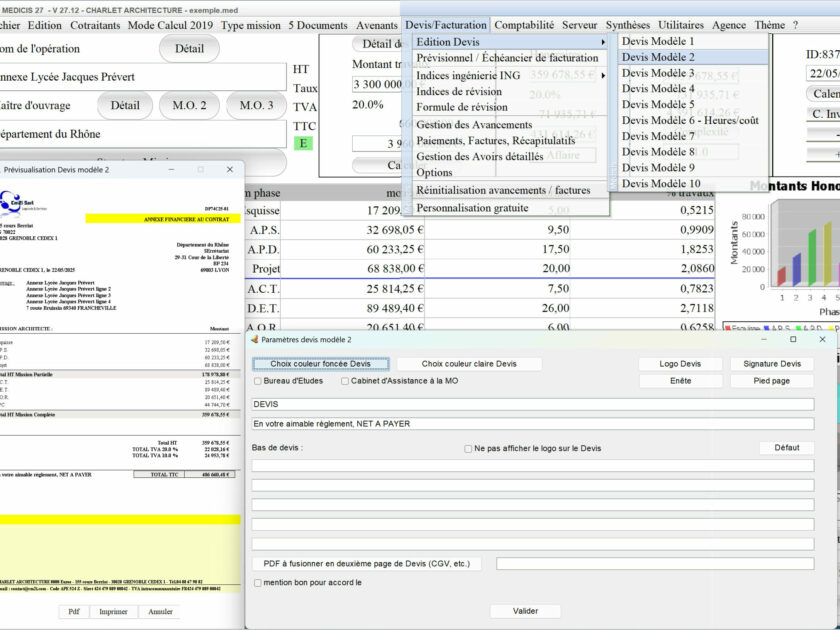Open the Edition menu in menu bar

click(44, 25)
